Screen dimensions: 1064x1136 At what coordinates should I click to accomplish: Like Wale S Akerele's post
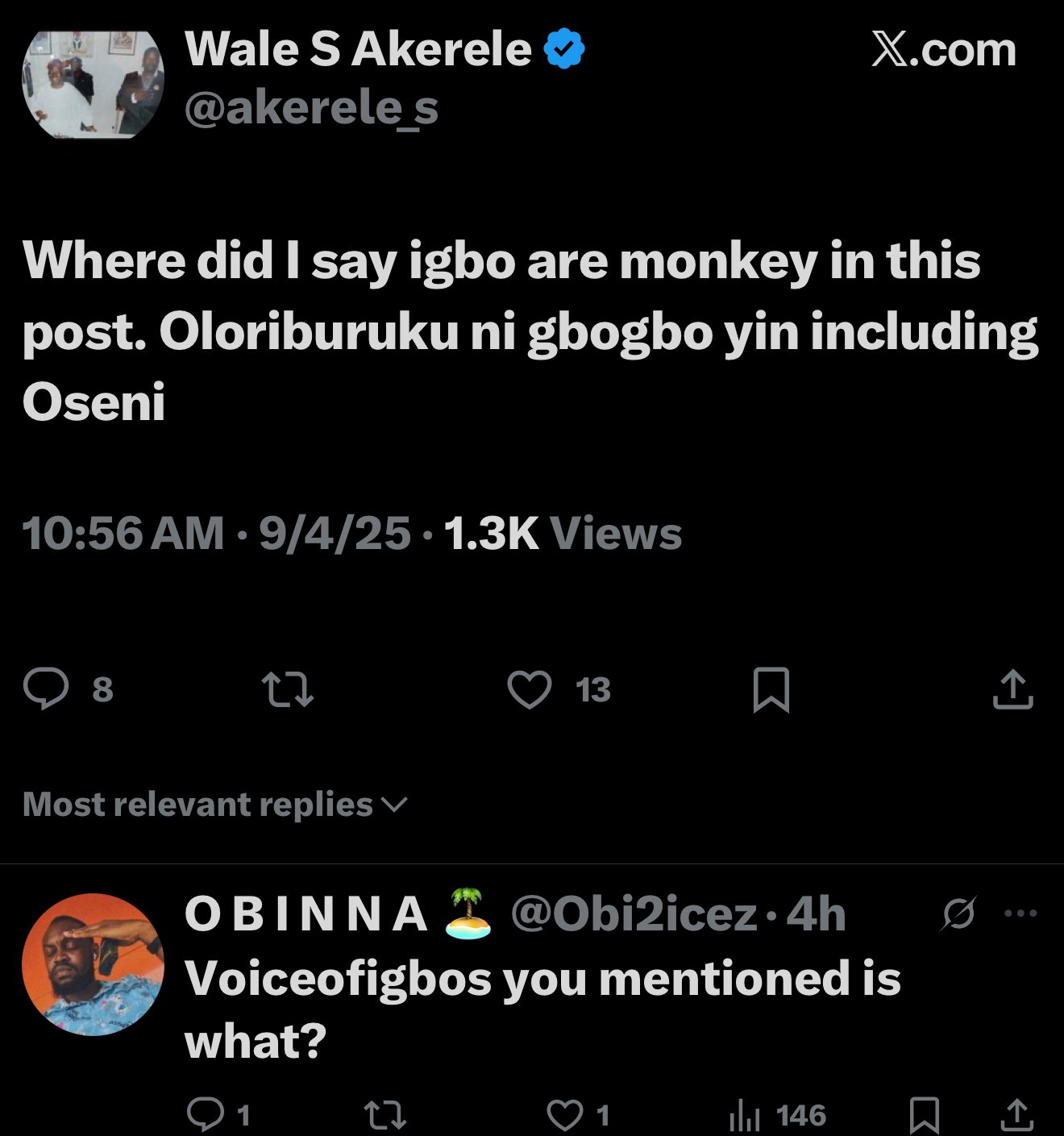pos(530,690)
